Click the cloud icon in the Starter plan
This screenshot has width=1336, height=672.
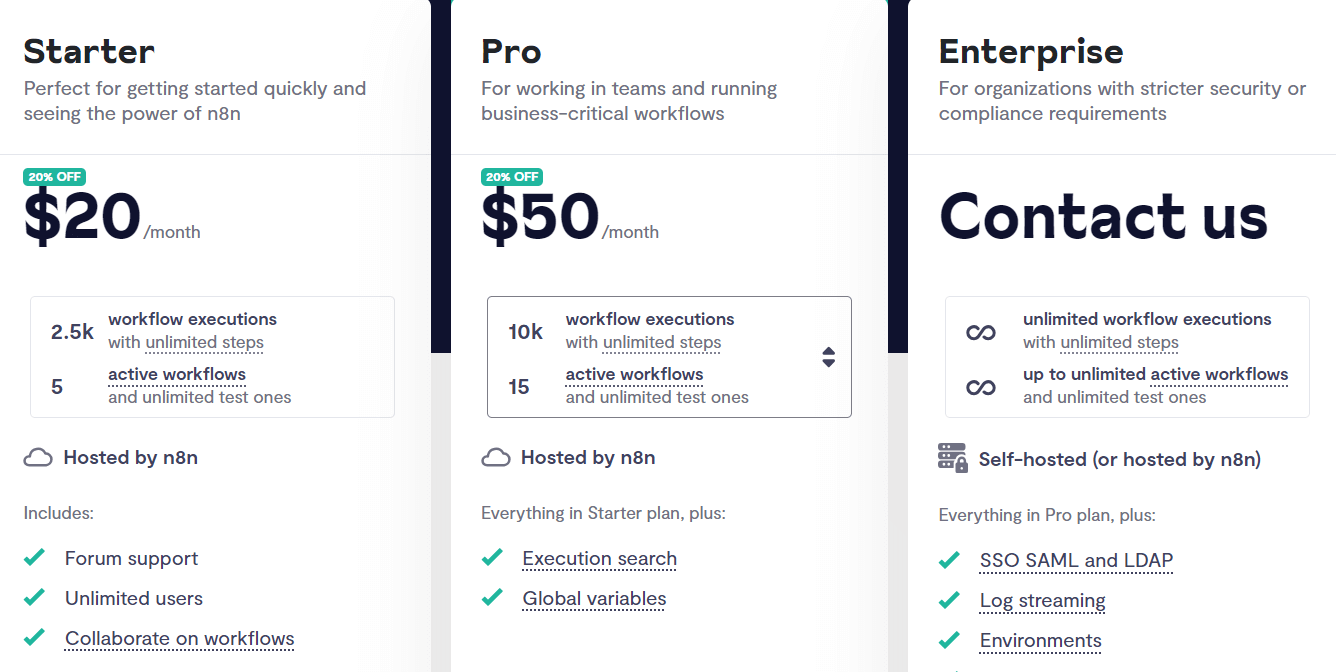[x=38, y=458]
